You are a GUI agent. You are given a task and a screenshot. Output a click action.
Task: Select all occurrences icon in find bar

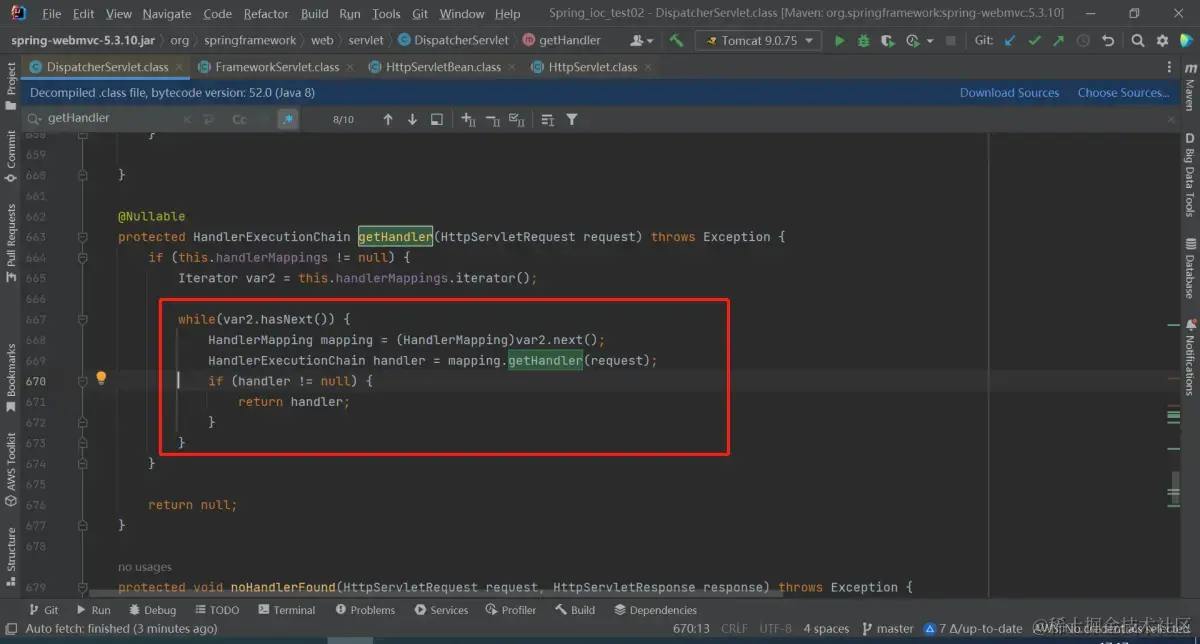(516, 119)
